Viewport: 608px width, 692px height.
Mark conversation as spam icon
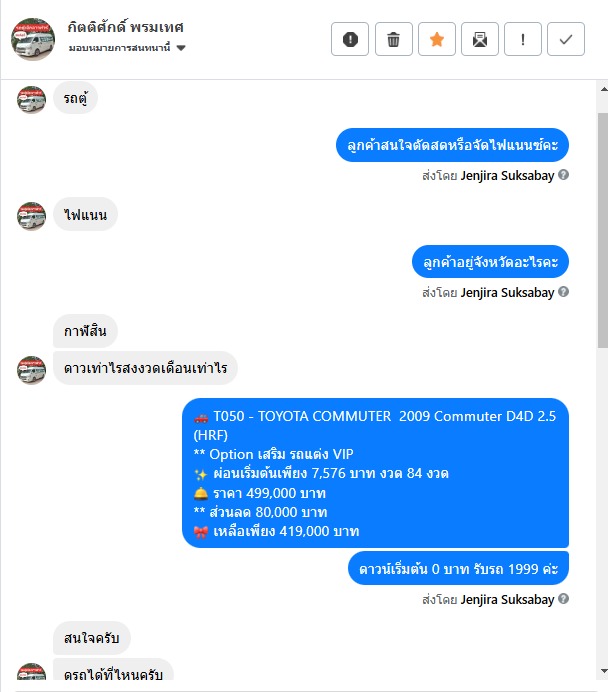[x=350, y=39]
